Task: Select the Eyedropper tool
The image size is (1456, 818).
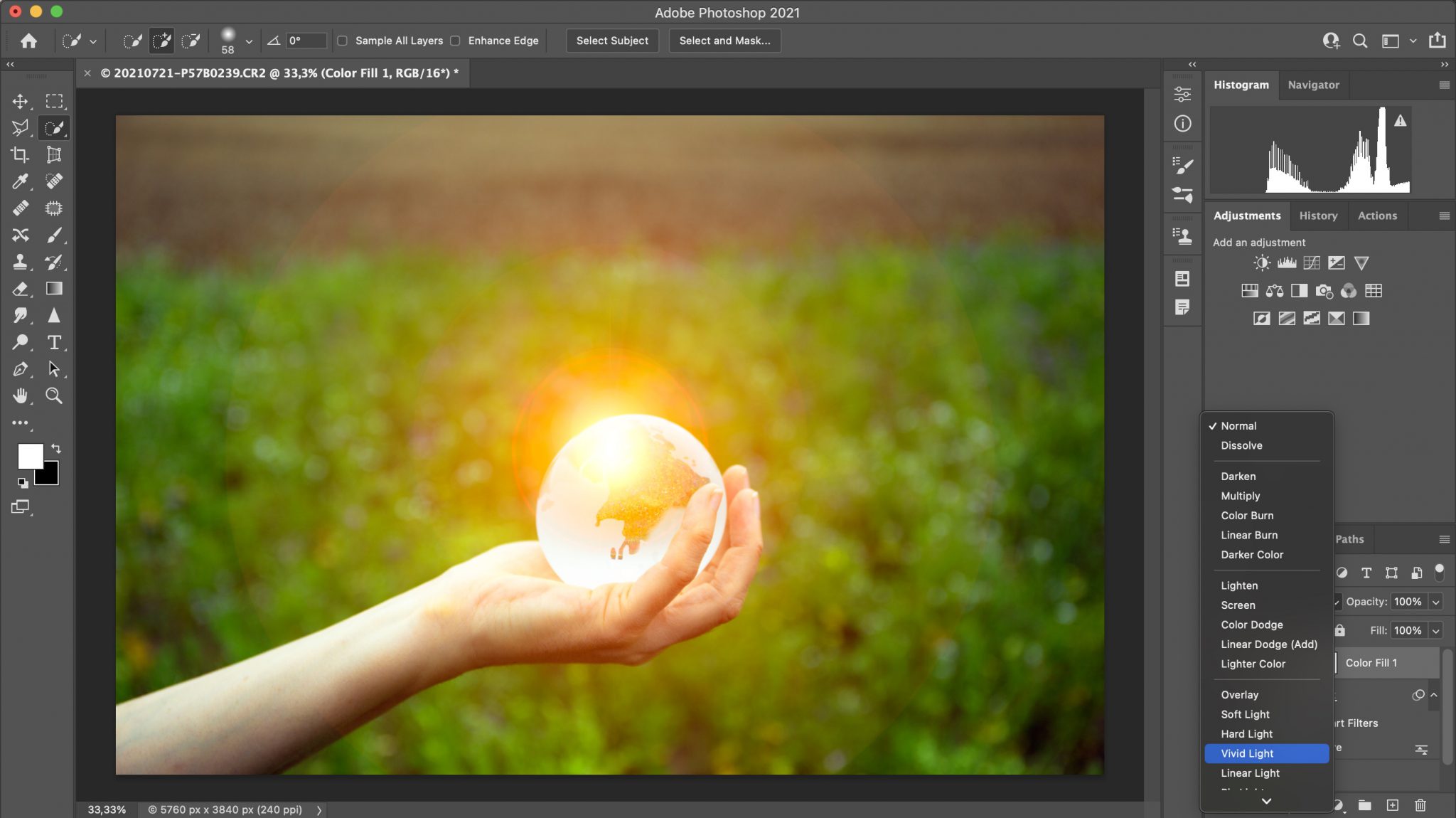Action: (x=21, y=181)
